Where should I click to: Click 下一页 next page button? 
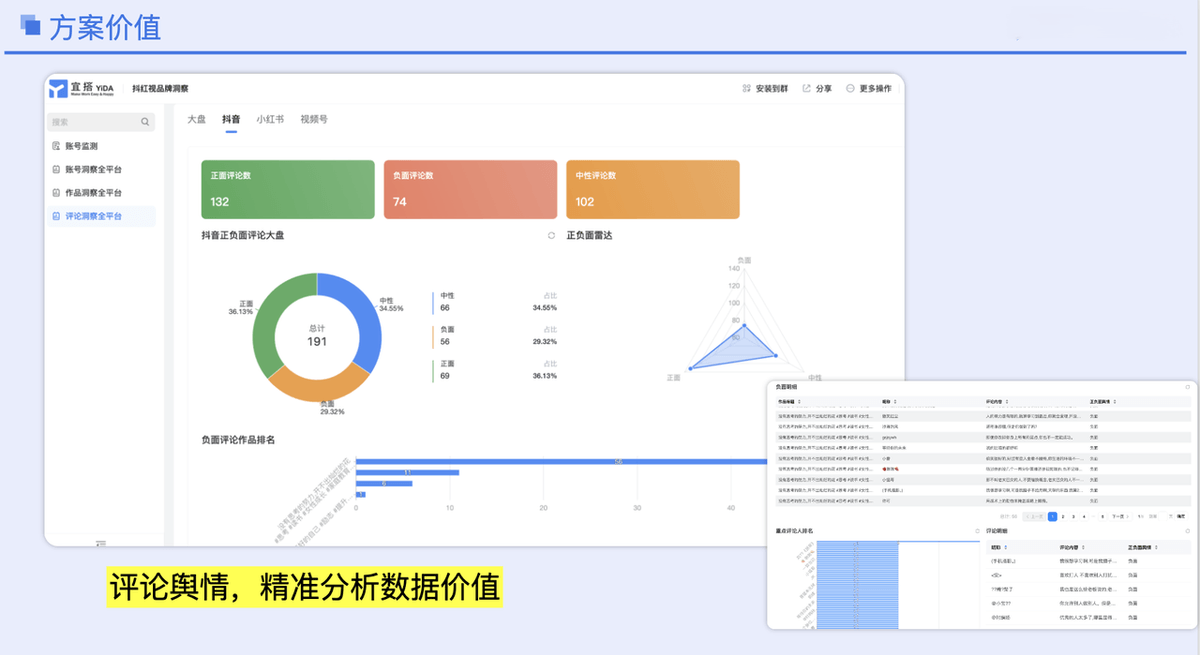[x=1118, y=516]
